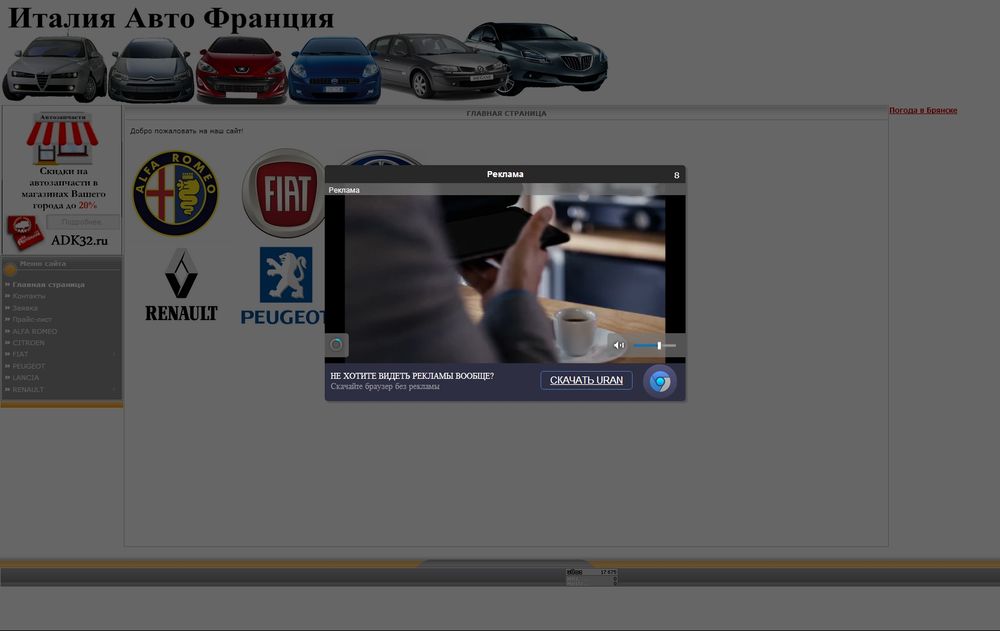Click the grey Citroen car in header
The height and width of the screenshot is (631, 1000).
pos(151,70)
